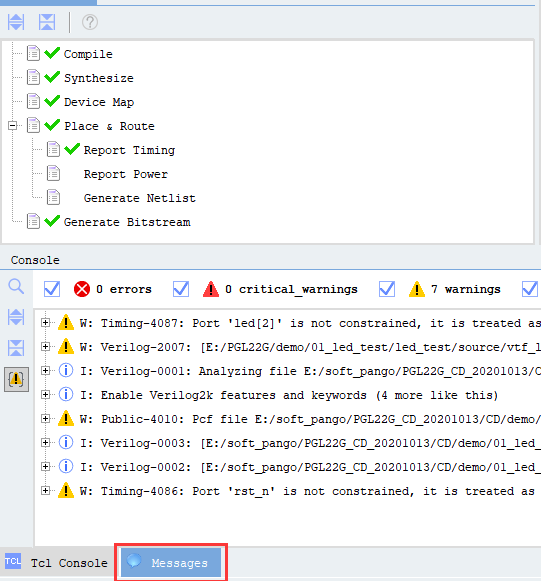
Task: Click the red critical warnings triangle icon
Action: click(x=211, y=289)
